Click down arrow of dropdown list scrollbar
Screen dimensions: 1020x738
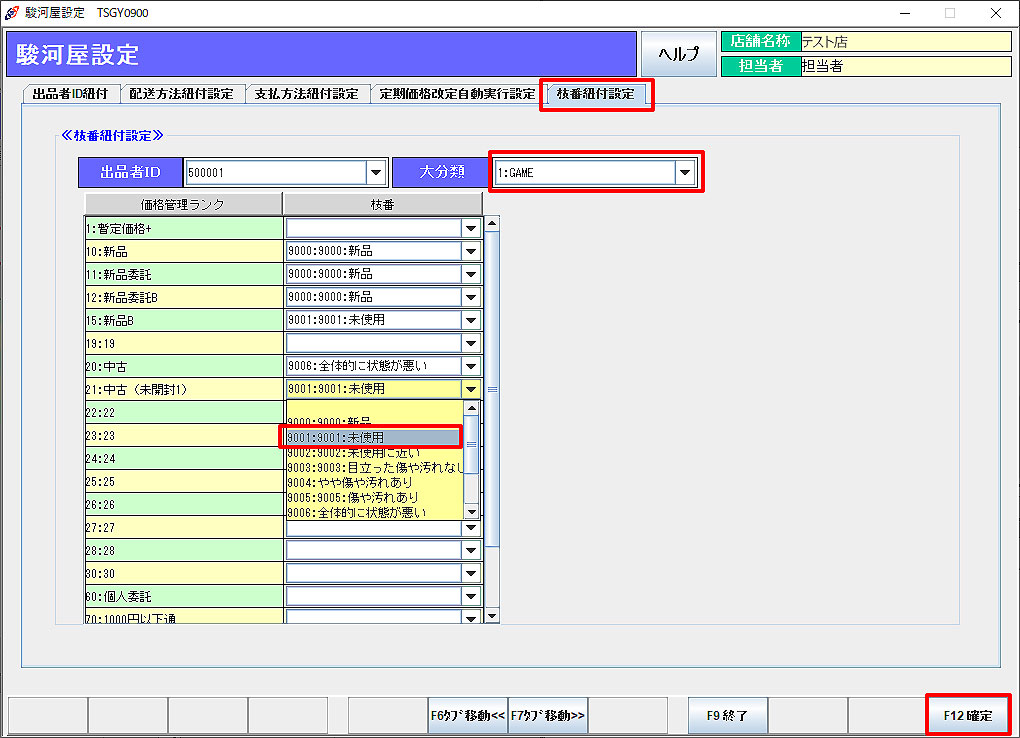tap(471, 512)
